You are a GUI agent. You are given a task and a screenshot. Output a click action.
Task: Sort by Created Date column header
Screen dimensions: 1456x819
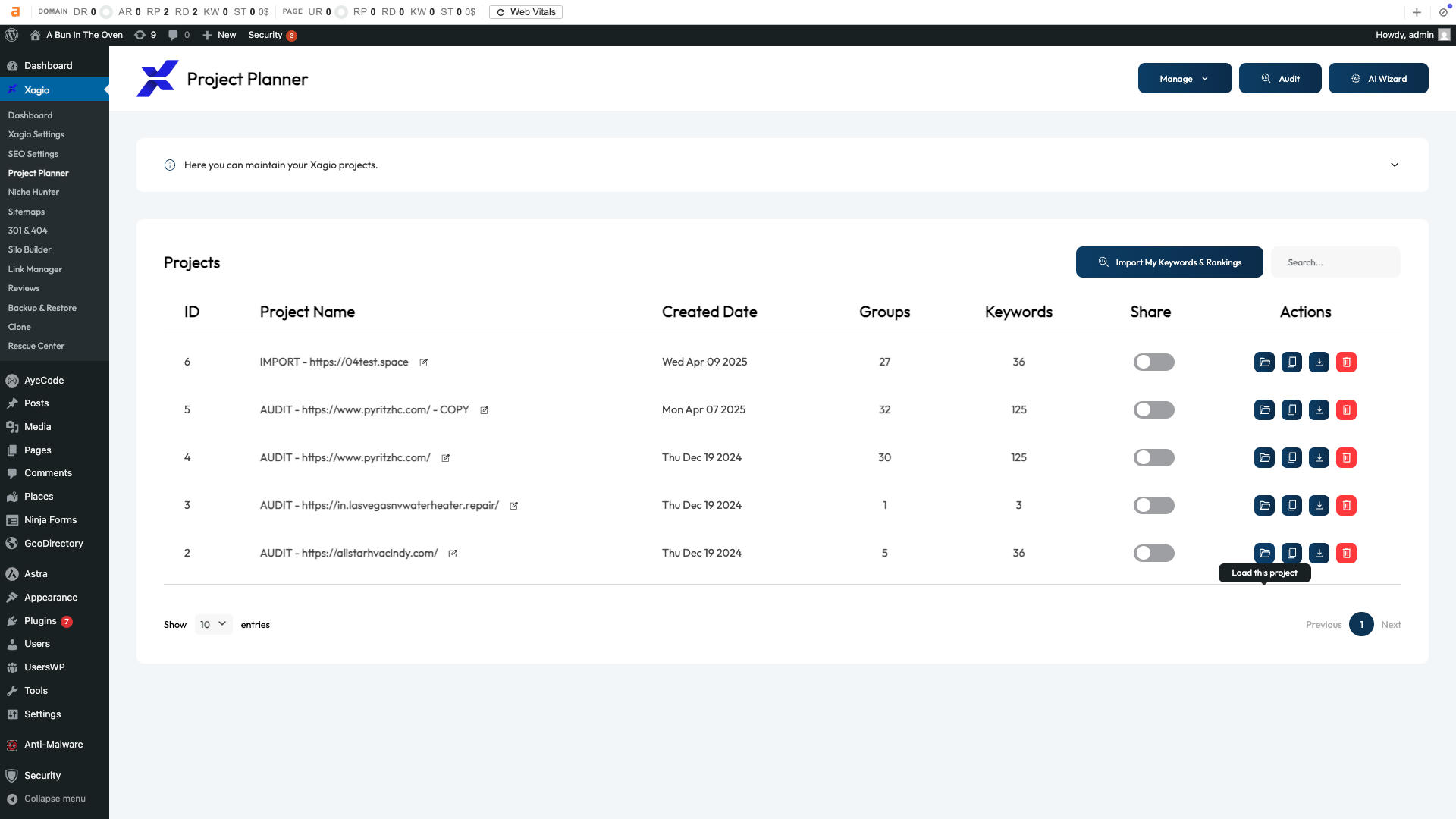coord(709,312)
